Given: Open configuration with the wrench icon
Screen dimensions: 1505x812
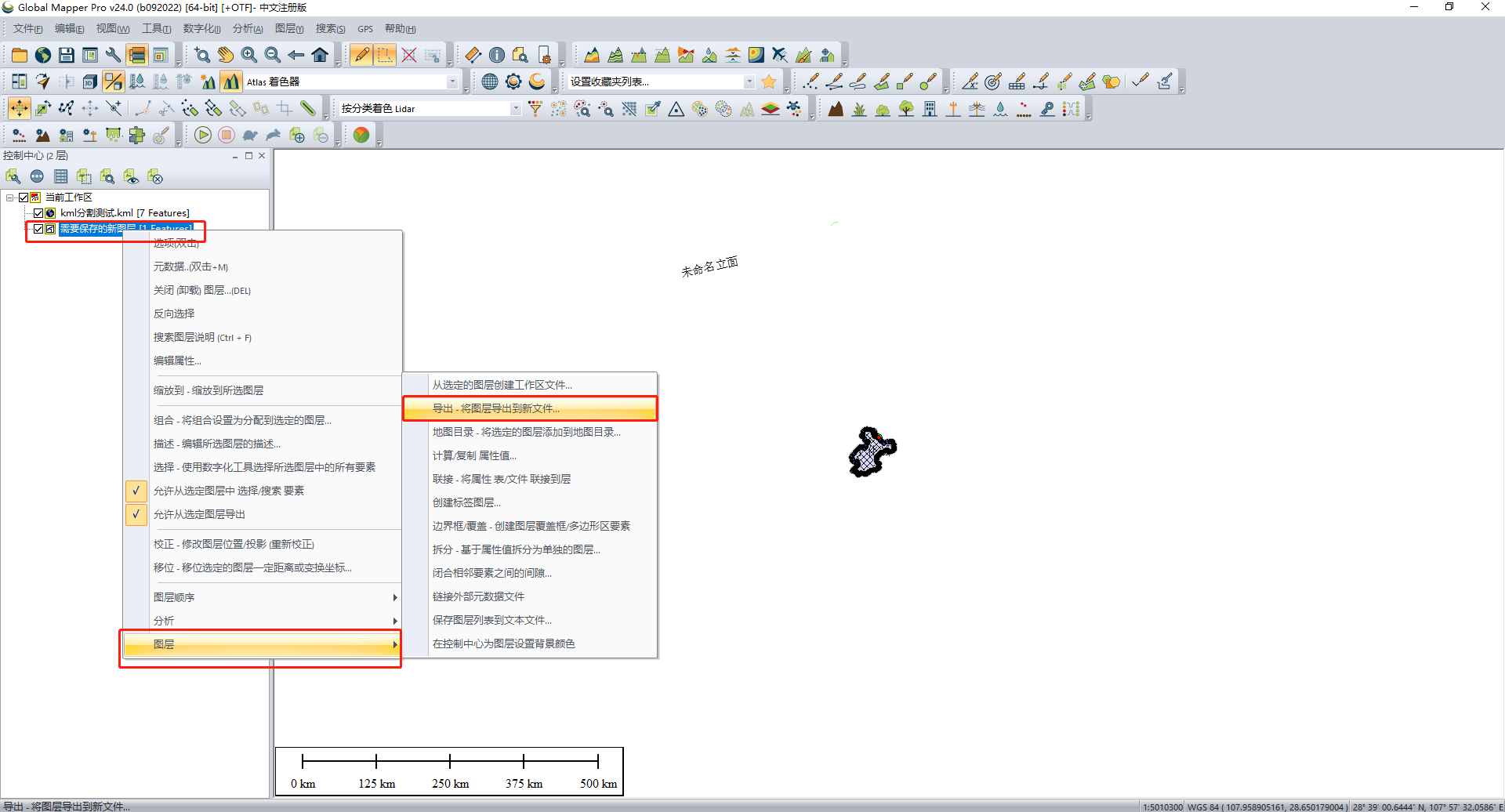Looking at the screenshot, I should click(114, 55).
